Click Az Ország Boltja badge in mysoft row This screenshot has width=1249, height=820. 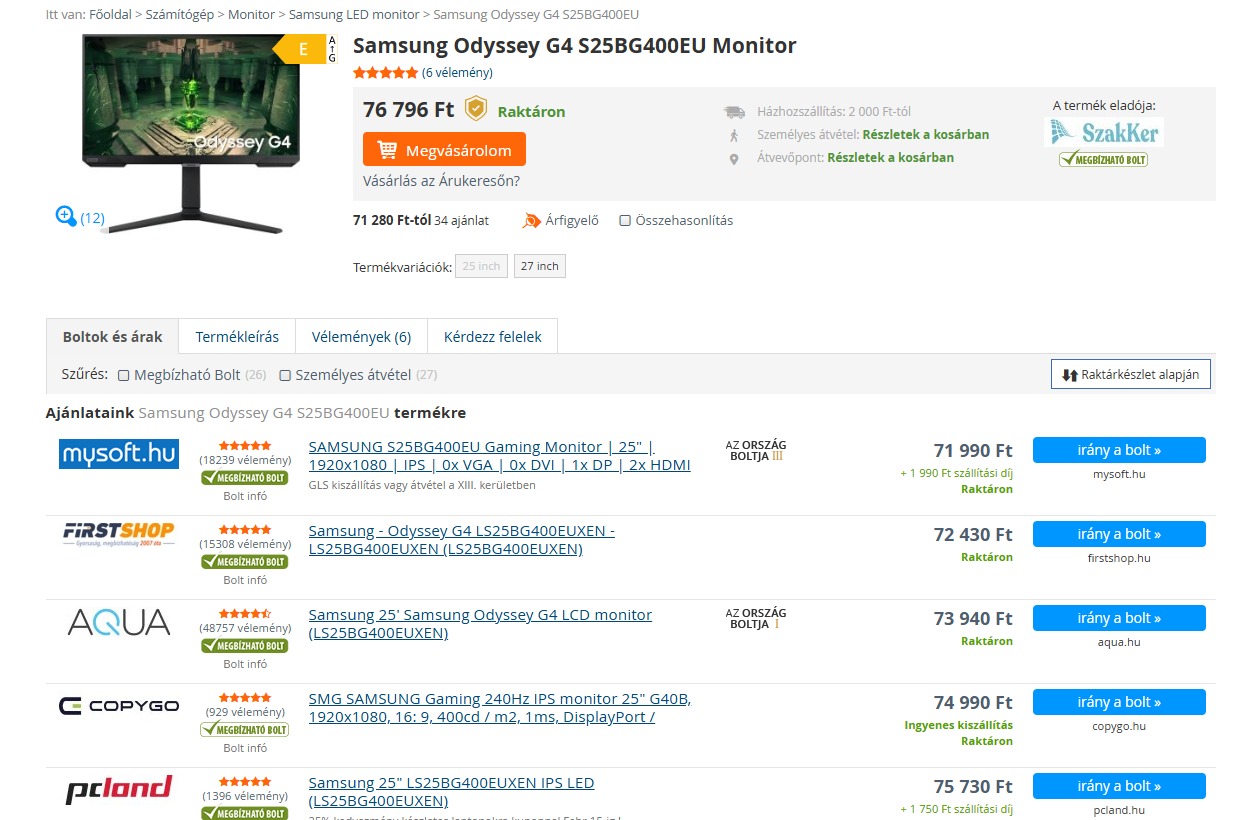[x=756, y=450]
